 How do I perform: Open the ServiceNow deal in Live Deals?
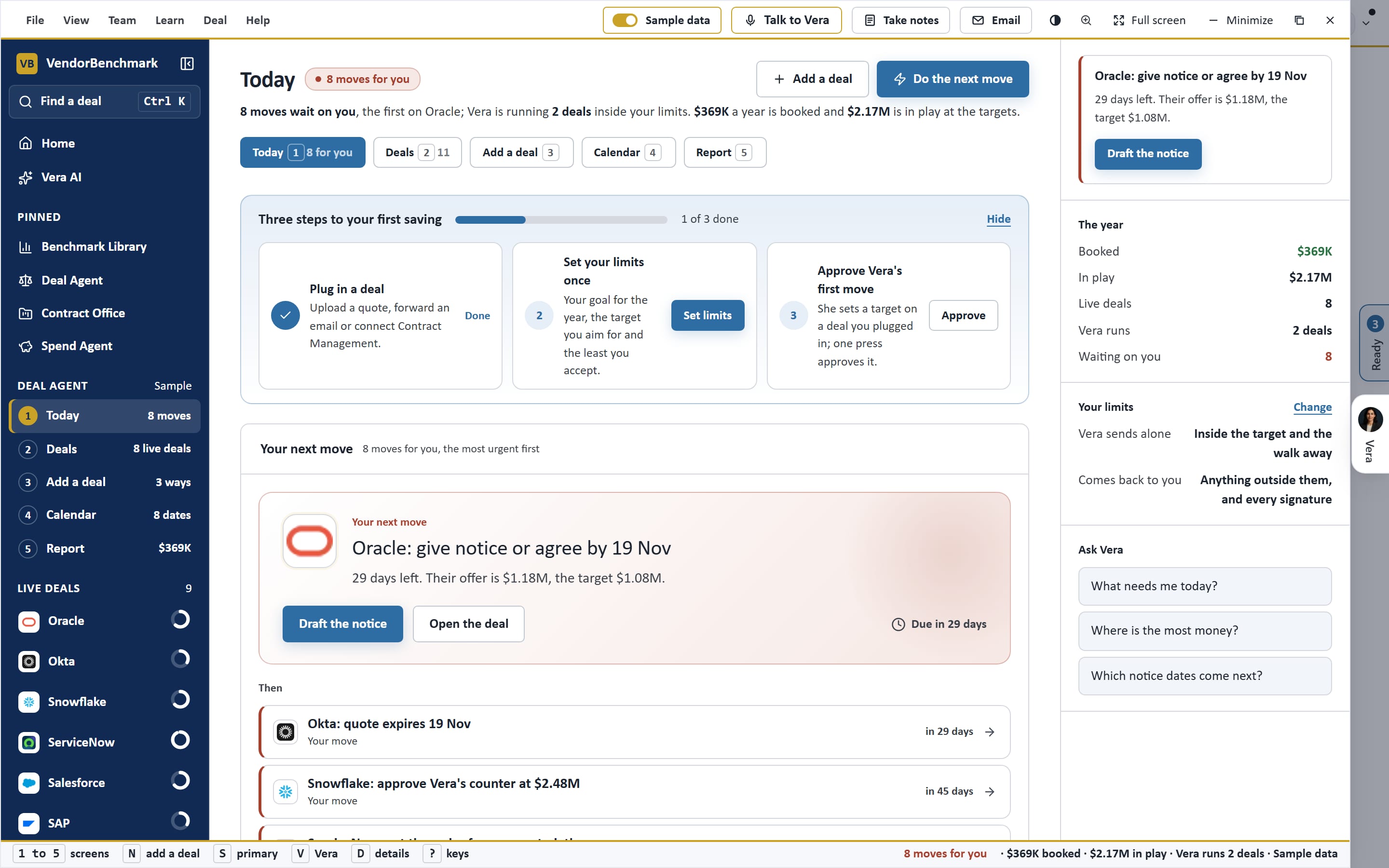tap(105, 742)
